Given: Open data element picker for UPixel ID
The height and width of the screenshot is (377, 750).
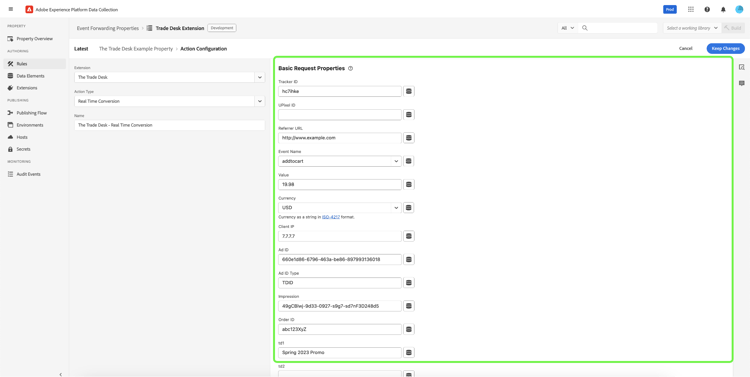Looking at the screenshot, I should [x=408, y=114].
